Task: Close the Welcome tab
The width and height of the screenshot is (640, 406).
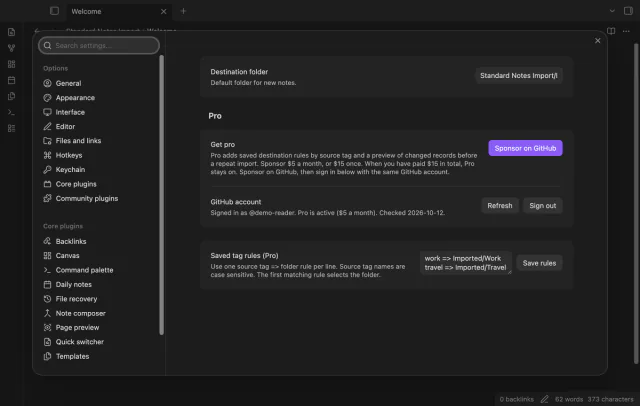Action: pyautogui.click(x=164, y=11)
